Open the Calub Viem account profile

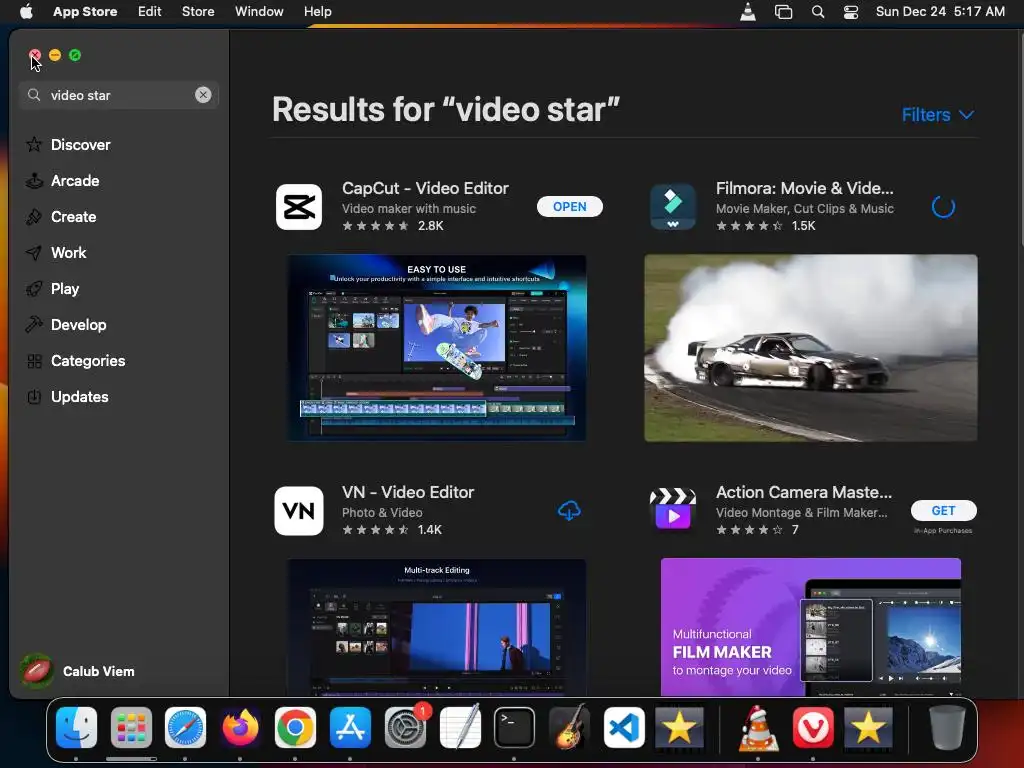point(78,671)
